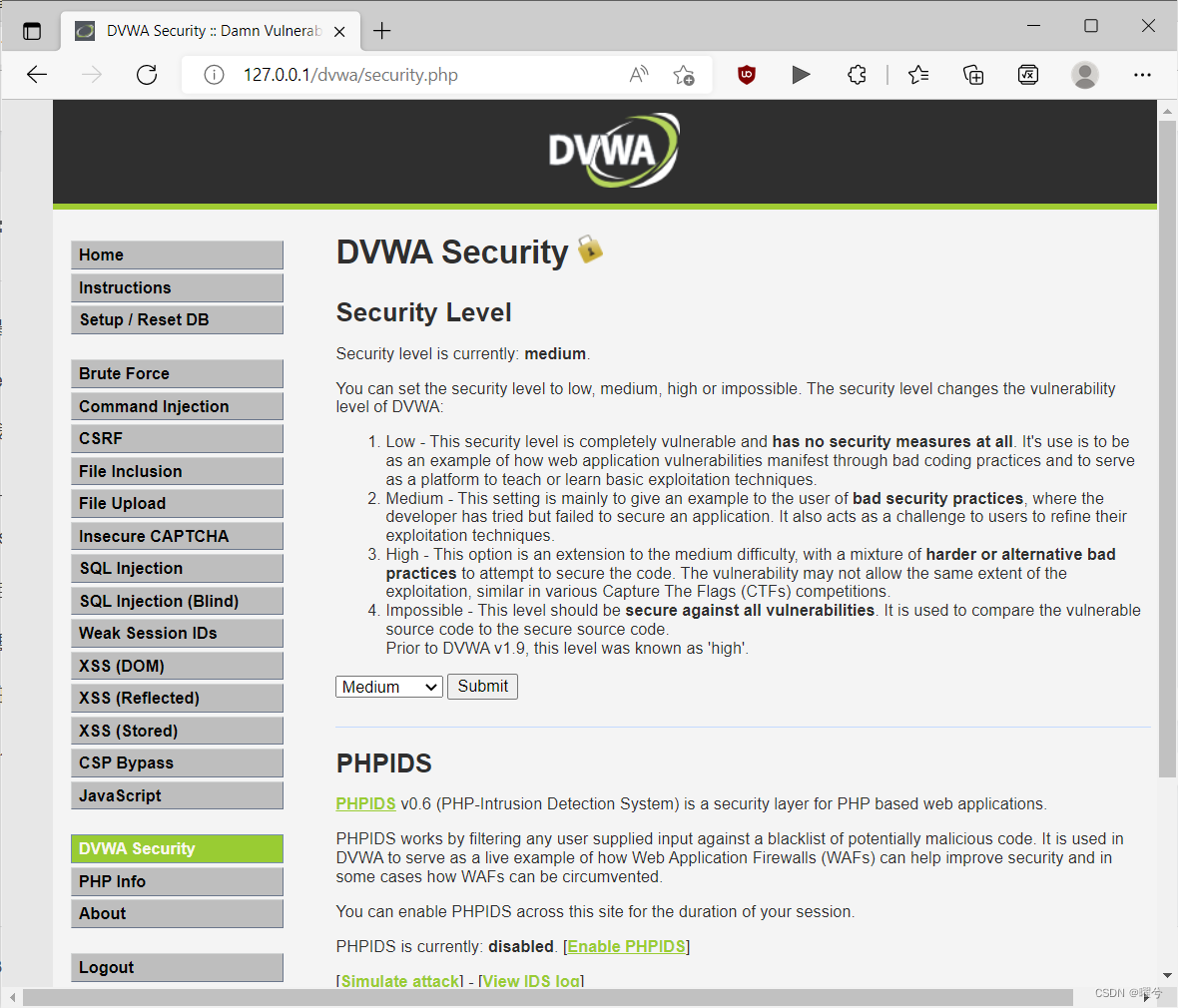Viewport: 1178px width, 1008px height.
Task: Open the XSS (Stored) page
Action: click(x=178, y=731)
